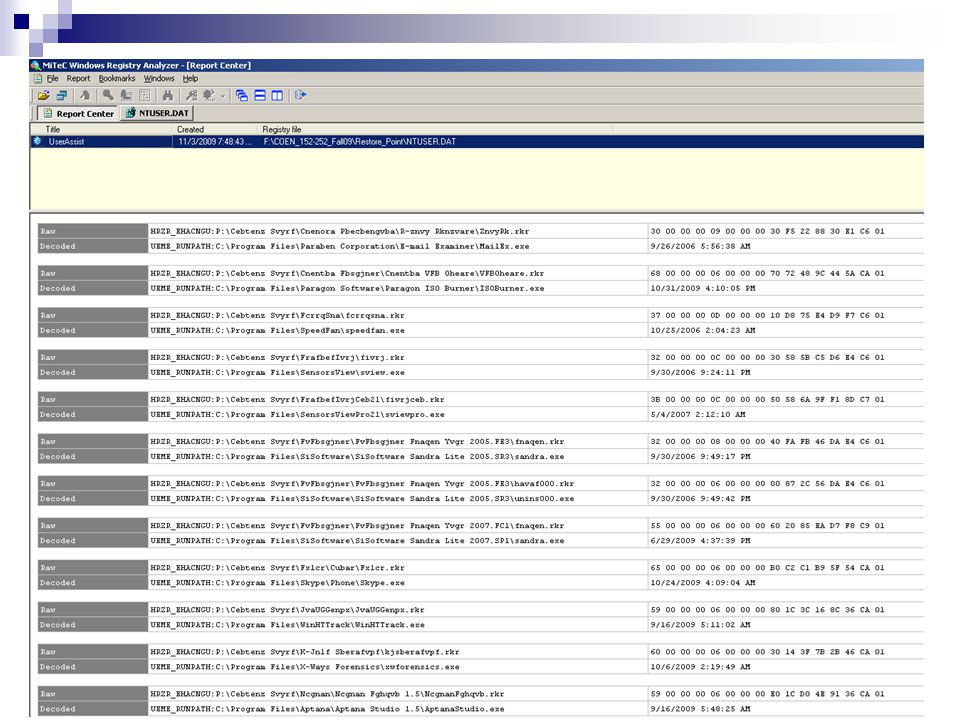Click the document icon beside the File menu
960x720 pixels.
(38, 79)
